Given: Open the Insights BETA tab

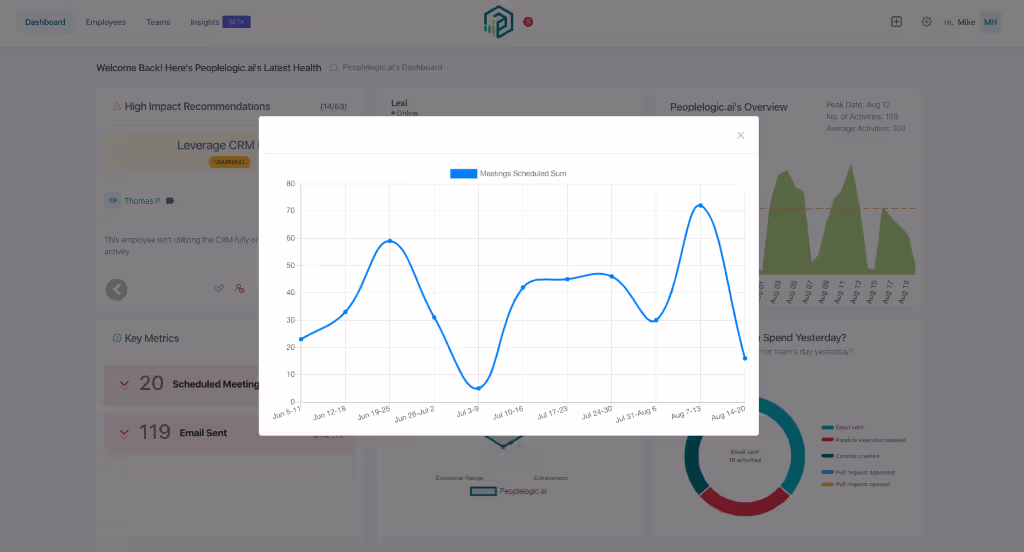Looking at the screenshot, I should 220,22.
